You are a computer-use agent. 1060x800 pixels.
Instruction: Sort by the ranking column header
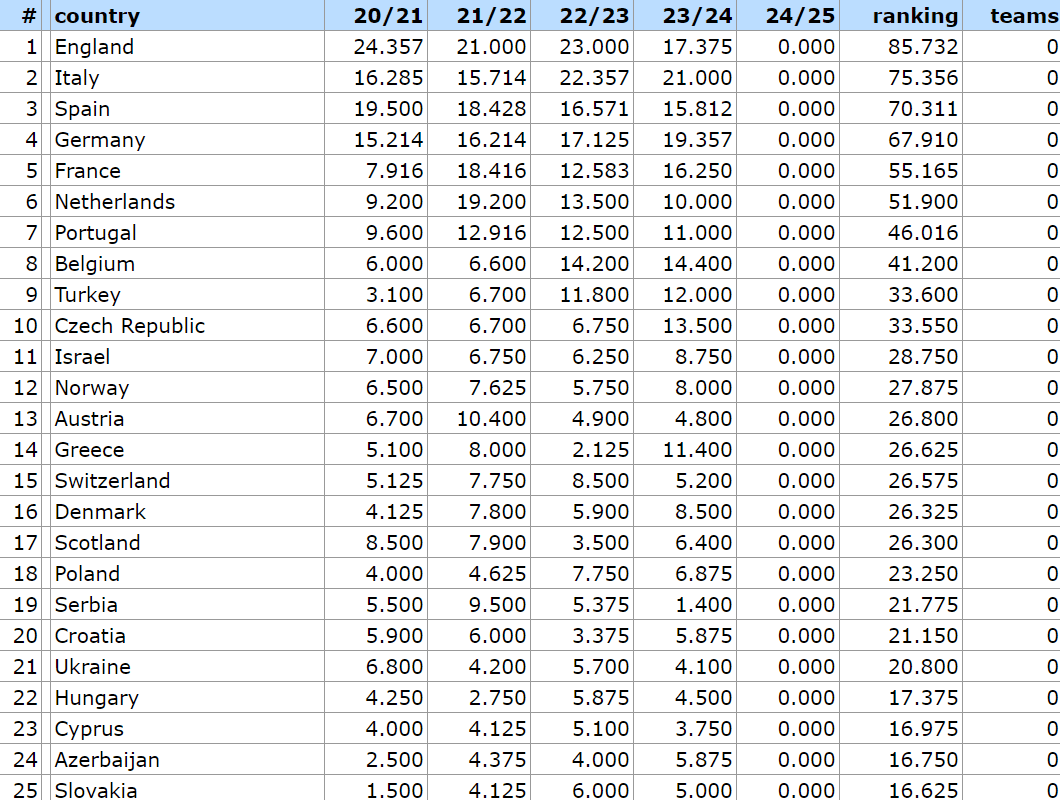click(x=914, y=16)
